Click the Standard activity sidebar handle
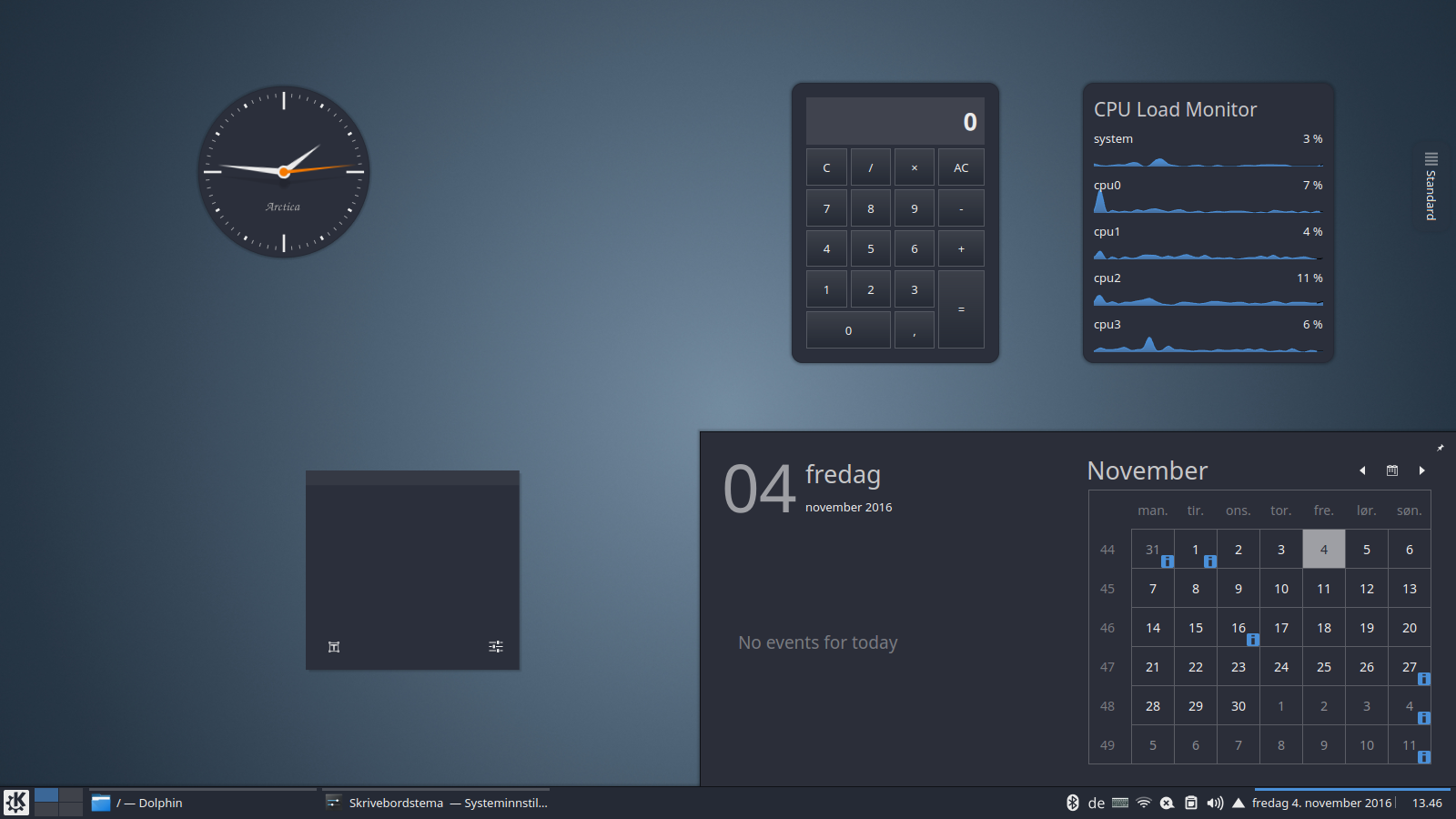 [x=1431, y=187]
